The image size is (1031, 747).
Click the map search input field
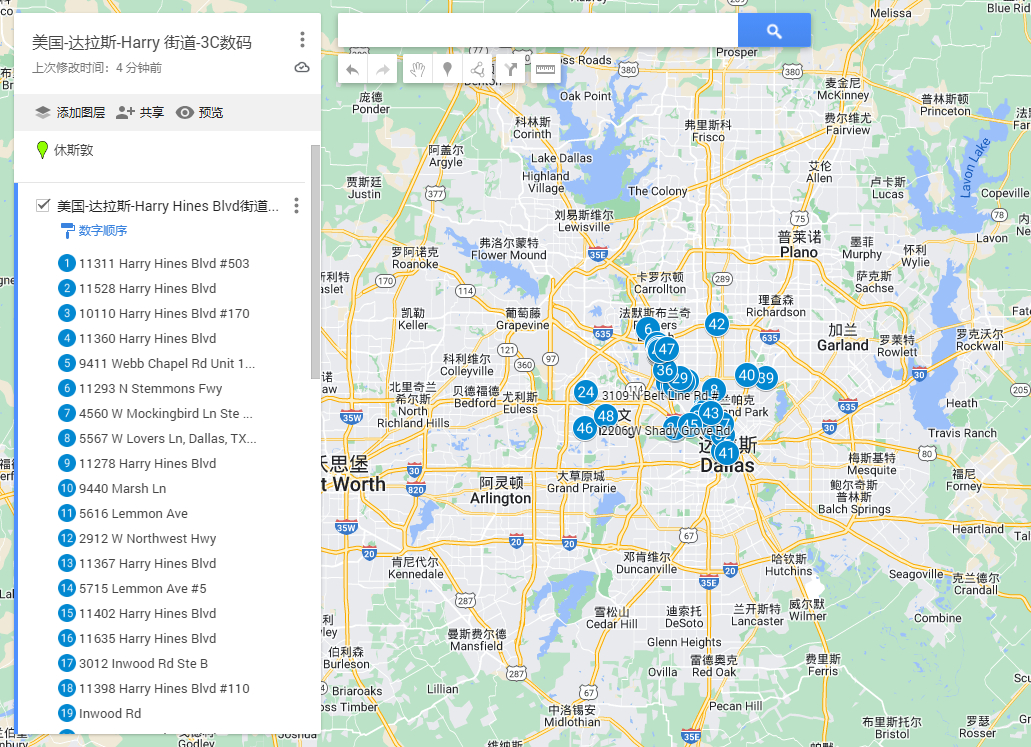[x=538, y=31]
